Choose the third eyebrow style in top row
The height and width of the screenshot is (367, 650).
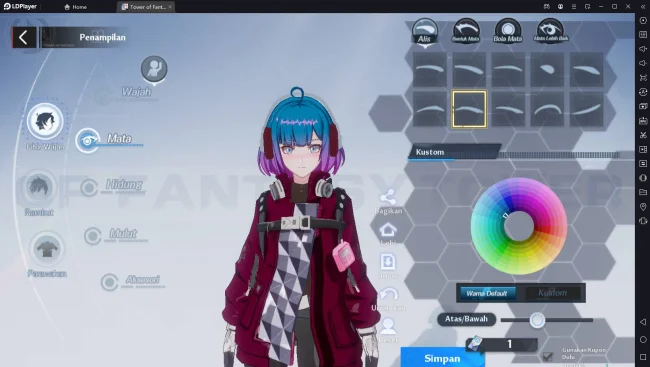click(508, 69)
